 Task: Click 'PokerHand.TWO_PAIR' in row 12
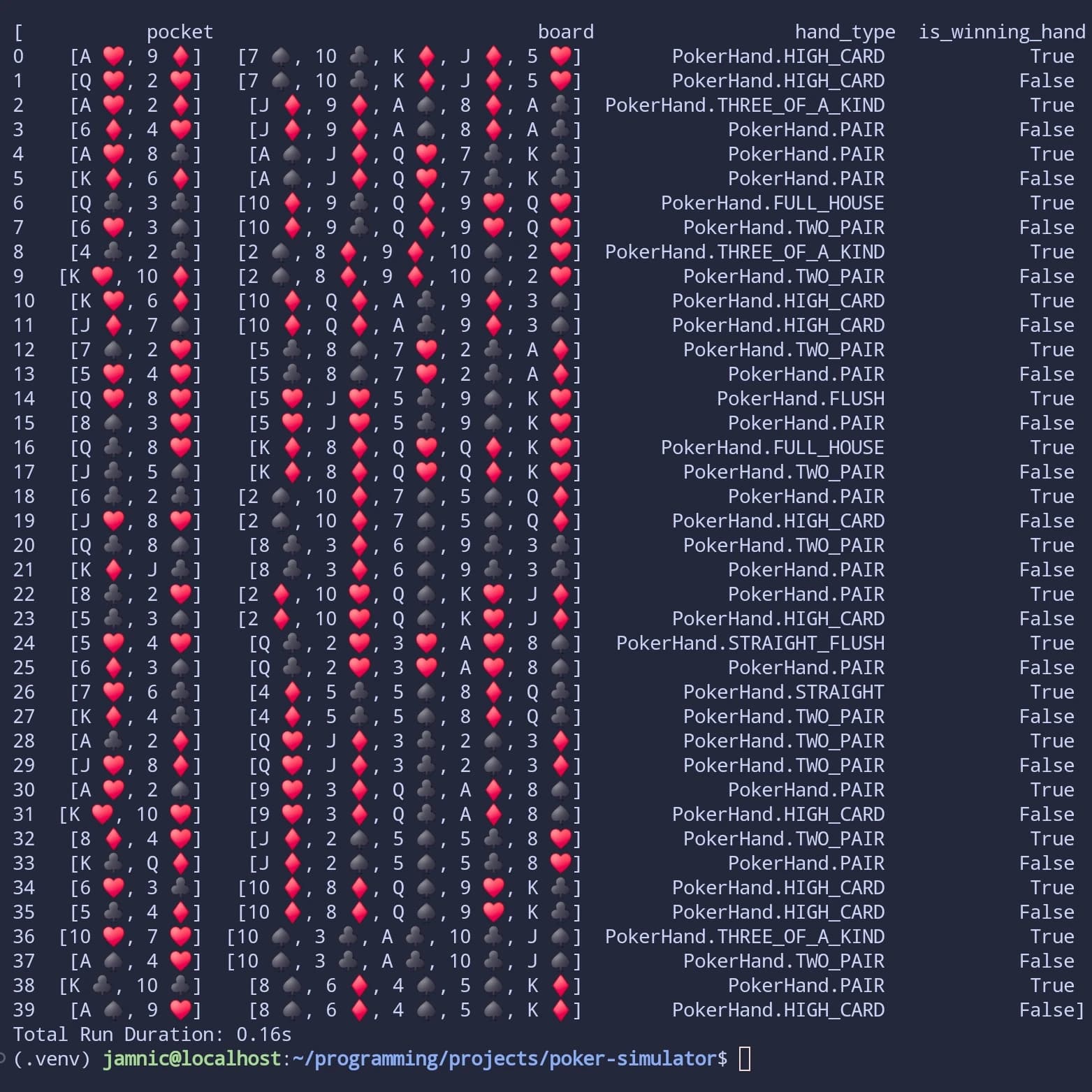[784, 350]
